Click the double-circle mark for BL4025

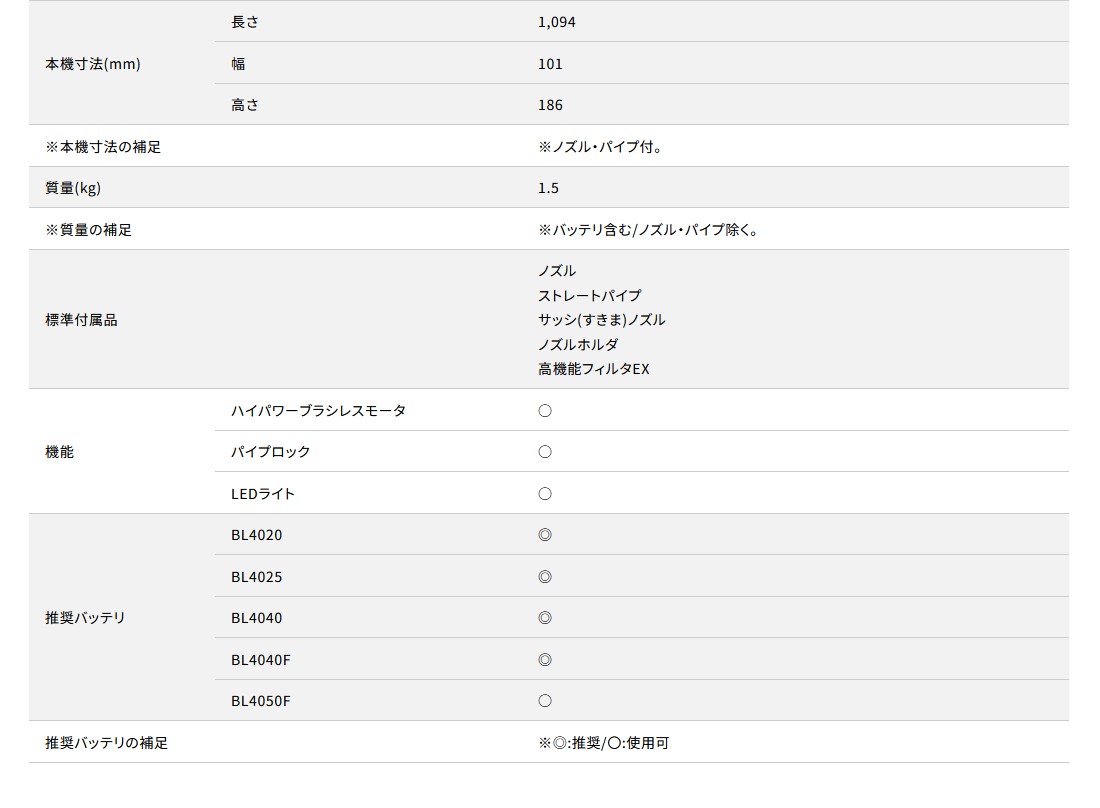pos(545,577)
